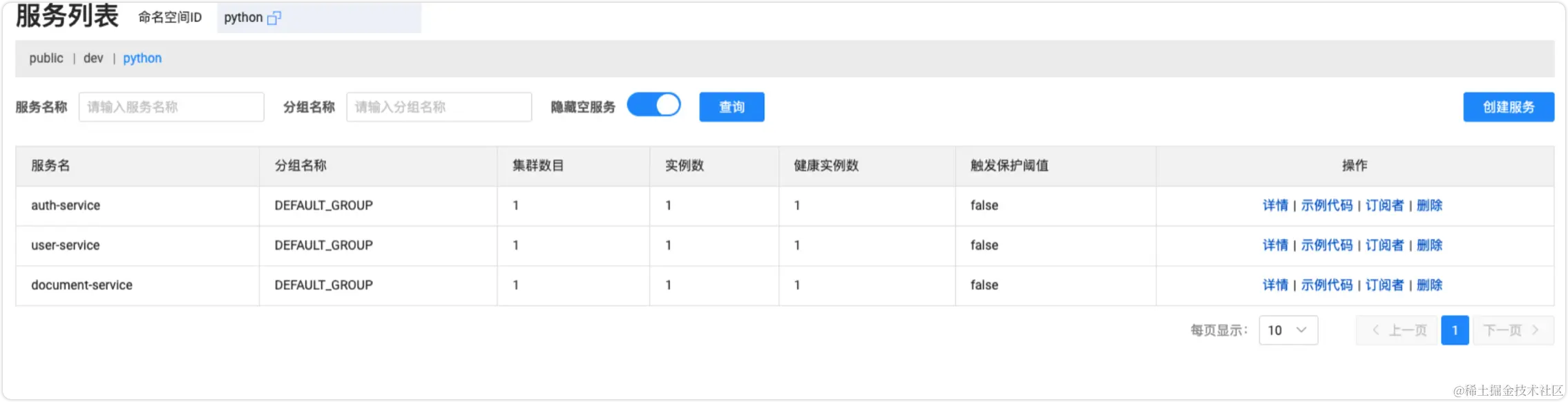The image size is (1568, 402).
Task: Open 示例代码 for document-service
Action: 1326,285
